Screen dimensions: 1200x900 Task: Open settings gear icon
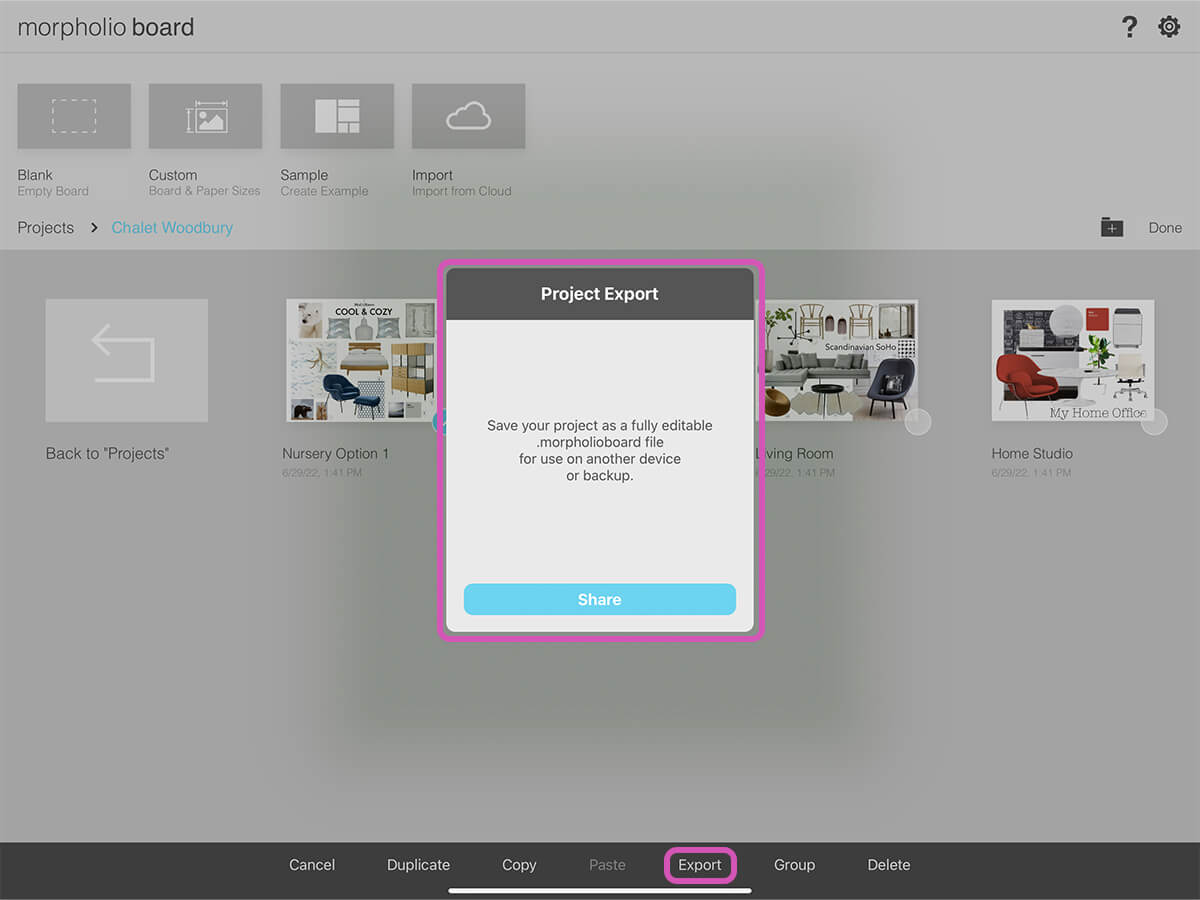point(1169,27)
